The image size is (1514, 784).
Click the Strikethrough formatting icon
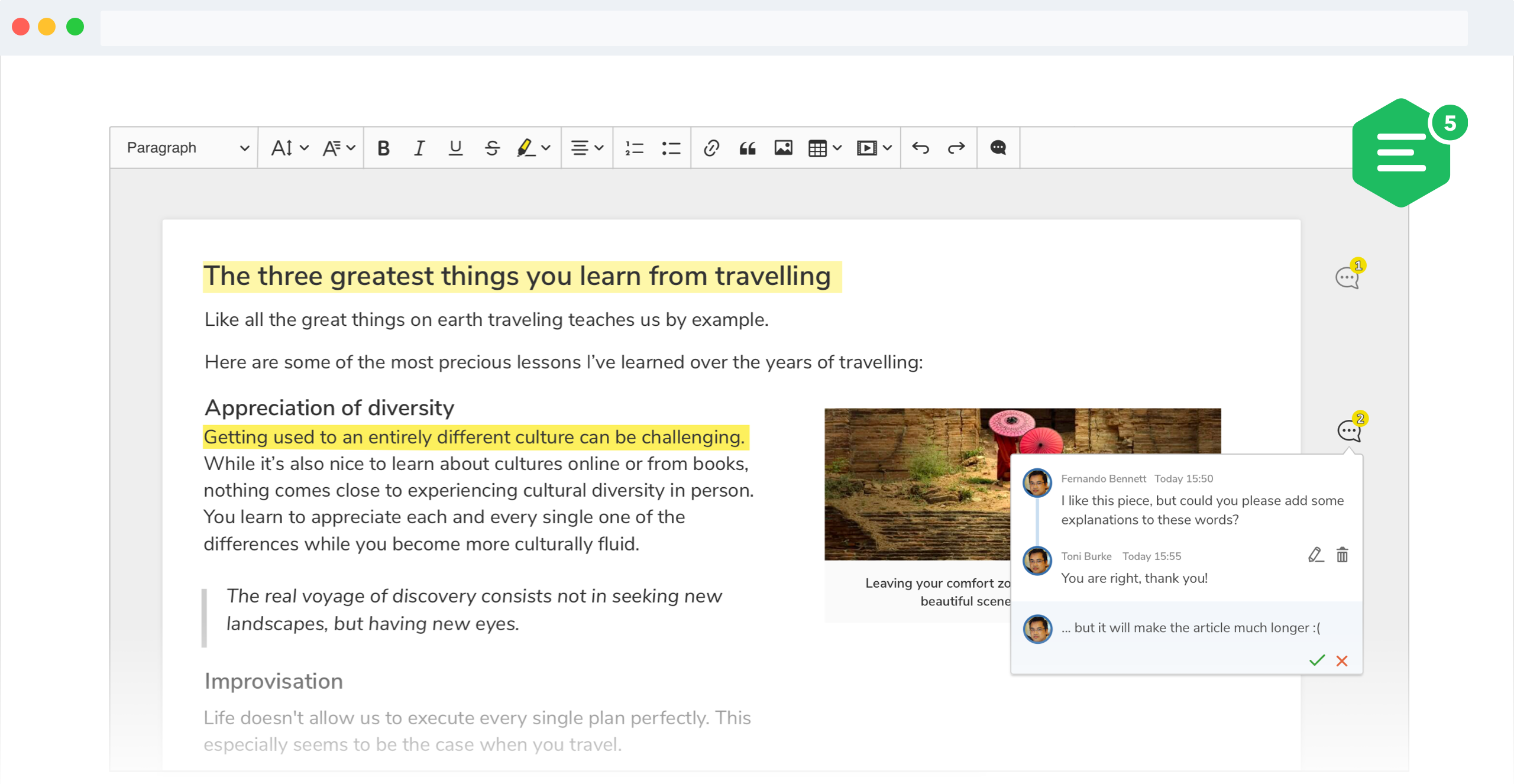click(x=492, y=147)
